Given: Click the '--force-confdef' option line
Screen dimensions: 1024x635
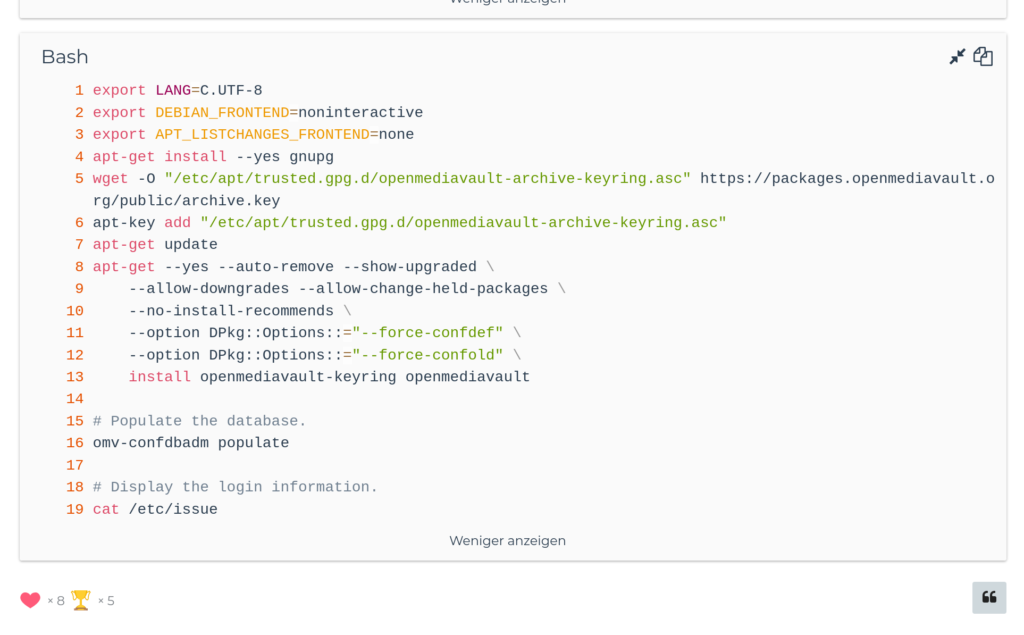Looking at the screenshot, I should coord(325,333).
